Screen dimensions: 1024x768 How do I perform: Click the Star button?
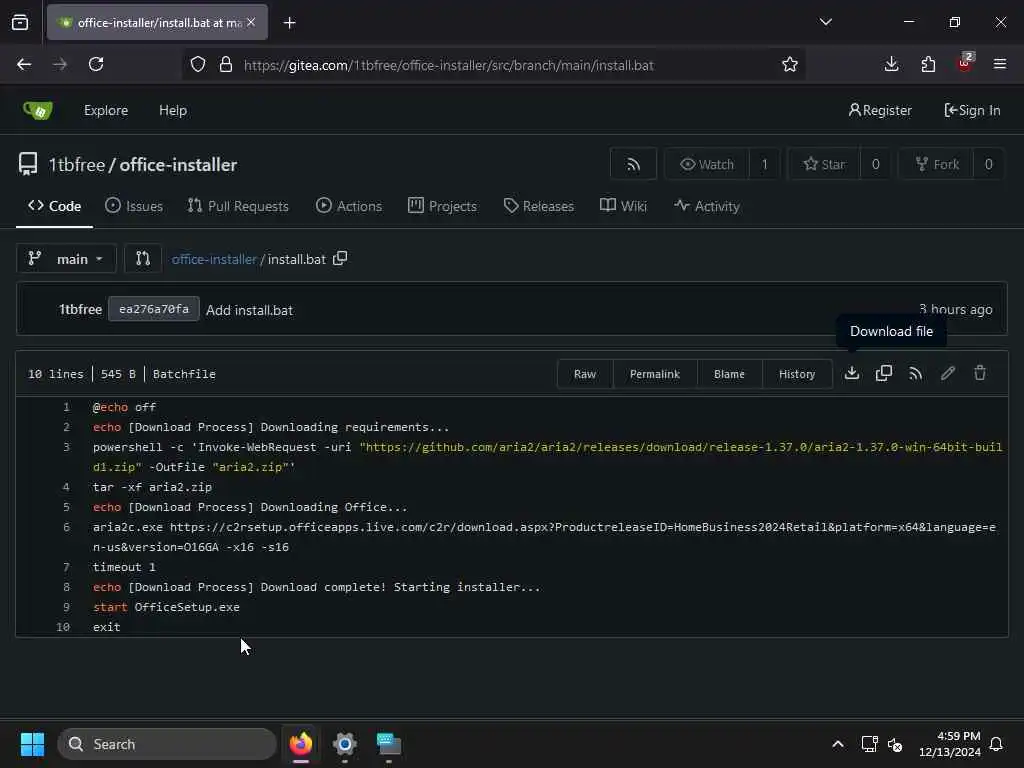coord(824,164)
